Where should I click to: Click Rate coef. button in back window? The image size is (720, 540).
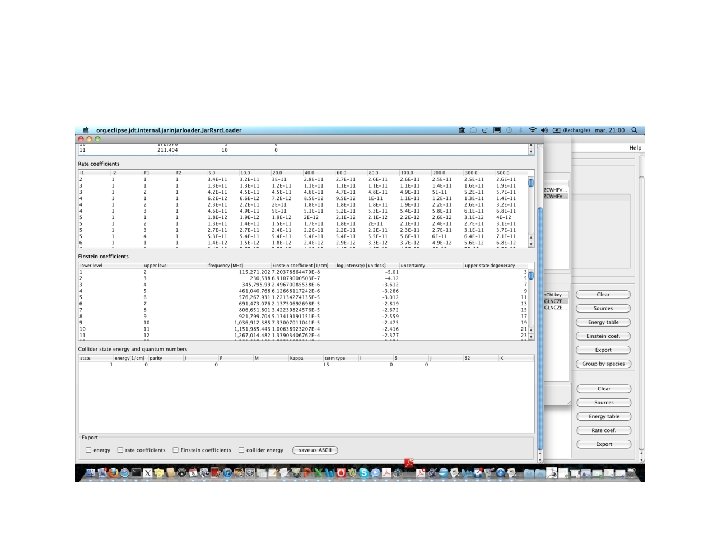[x=603, y=431]
